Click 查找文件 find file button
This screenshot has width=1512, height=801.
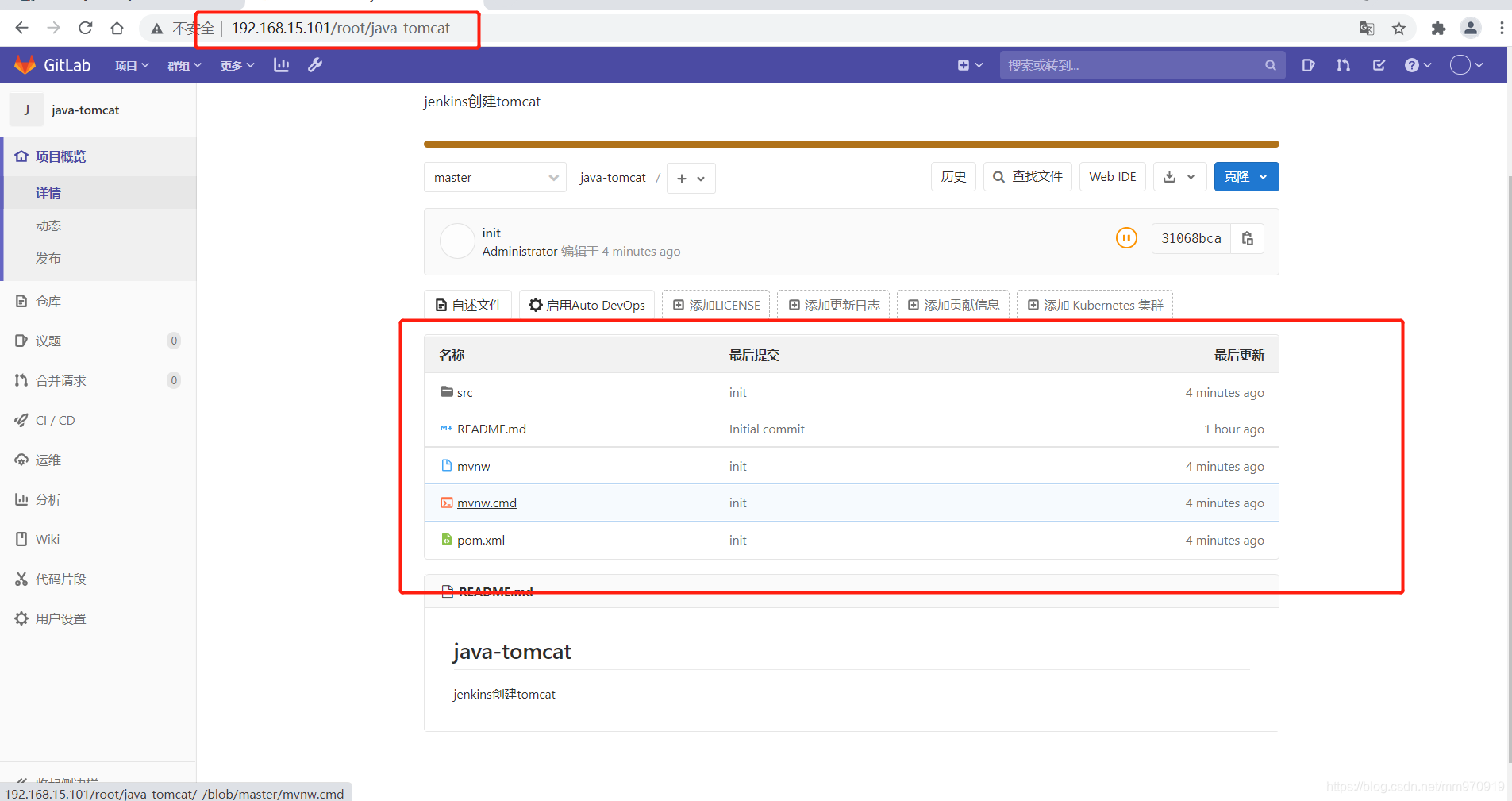click(1028, 177)
